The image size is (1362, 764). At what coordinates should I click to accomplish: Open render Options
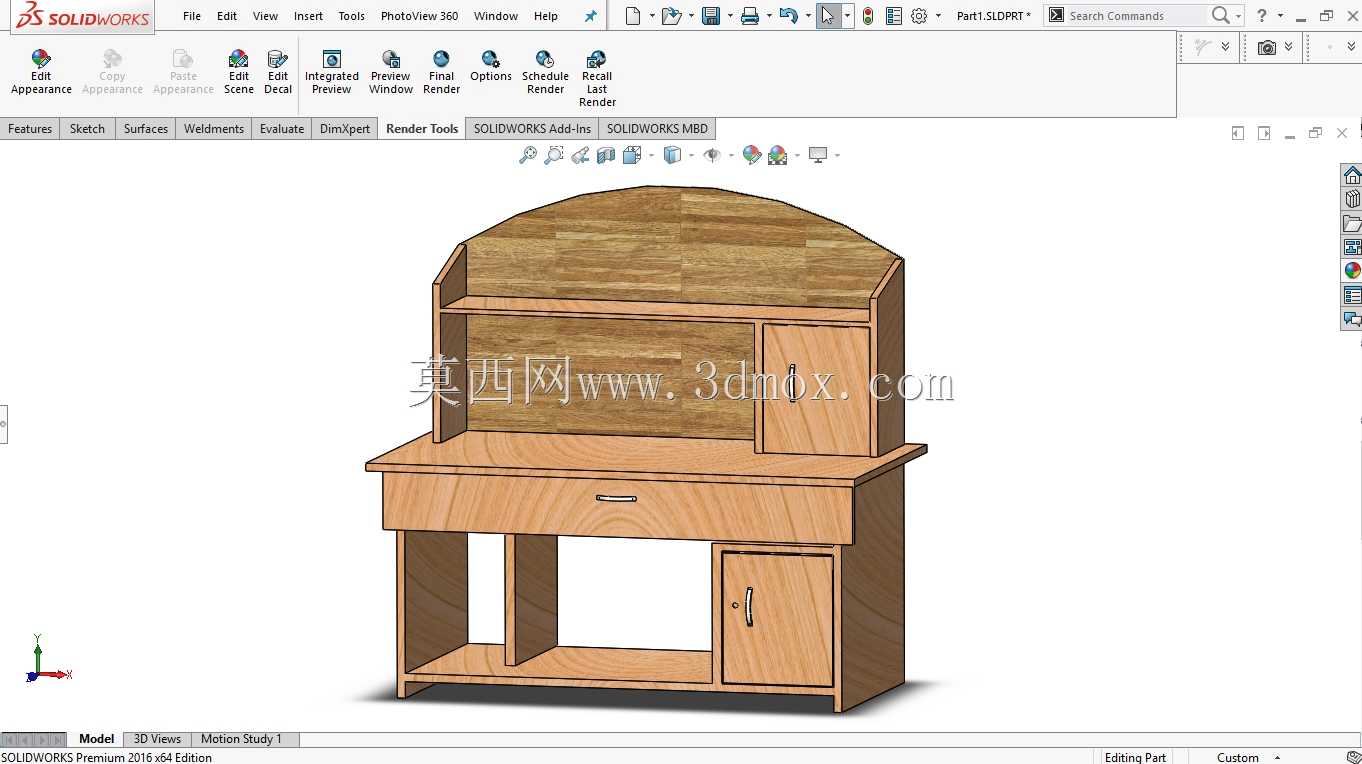click(x=491, y=66)
